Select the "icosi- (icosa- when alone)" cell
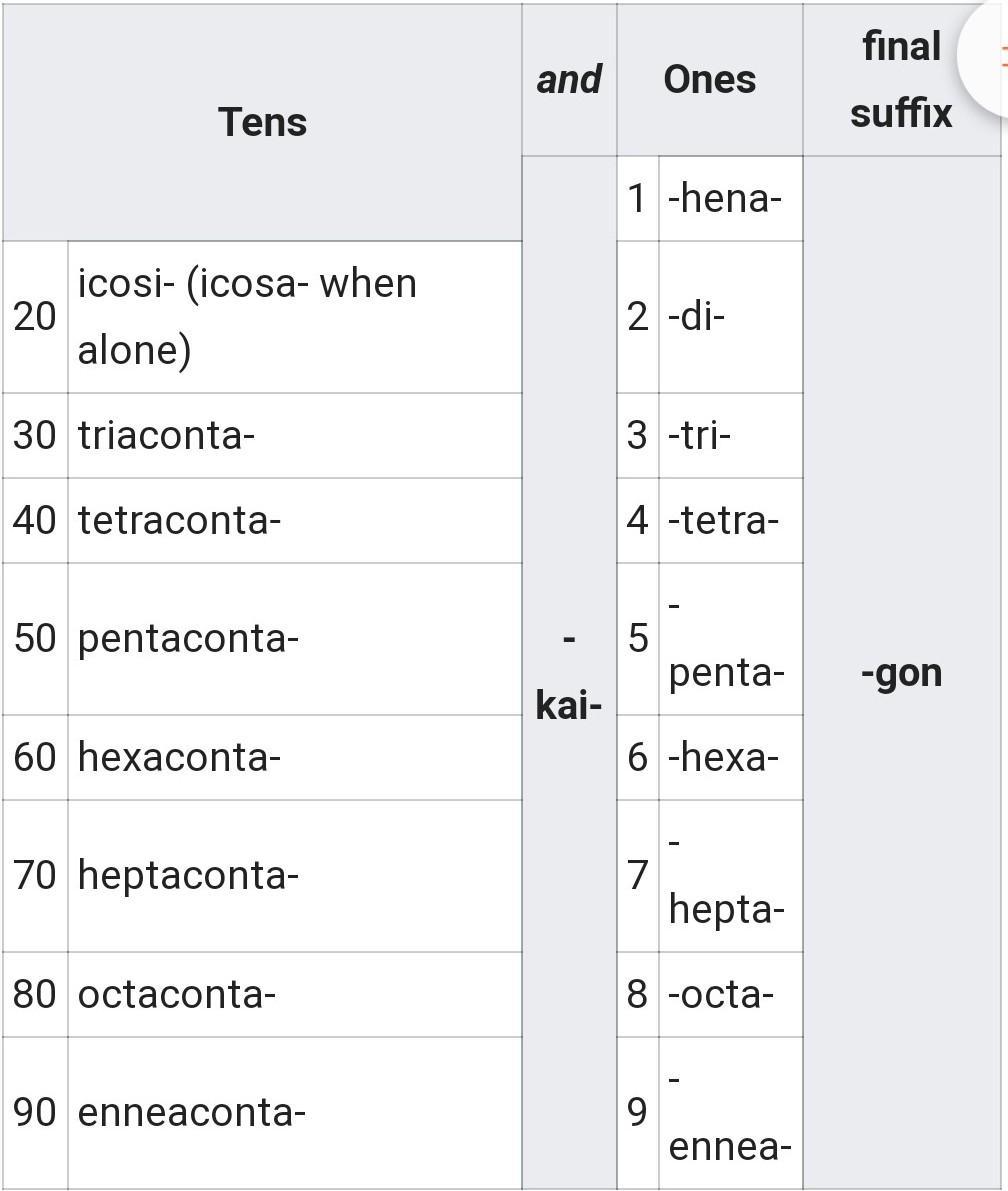1008x1191 pixels. pos(294,316)
